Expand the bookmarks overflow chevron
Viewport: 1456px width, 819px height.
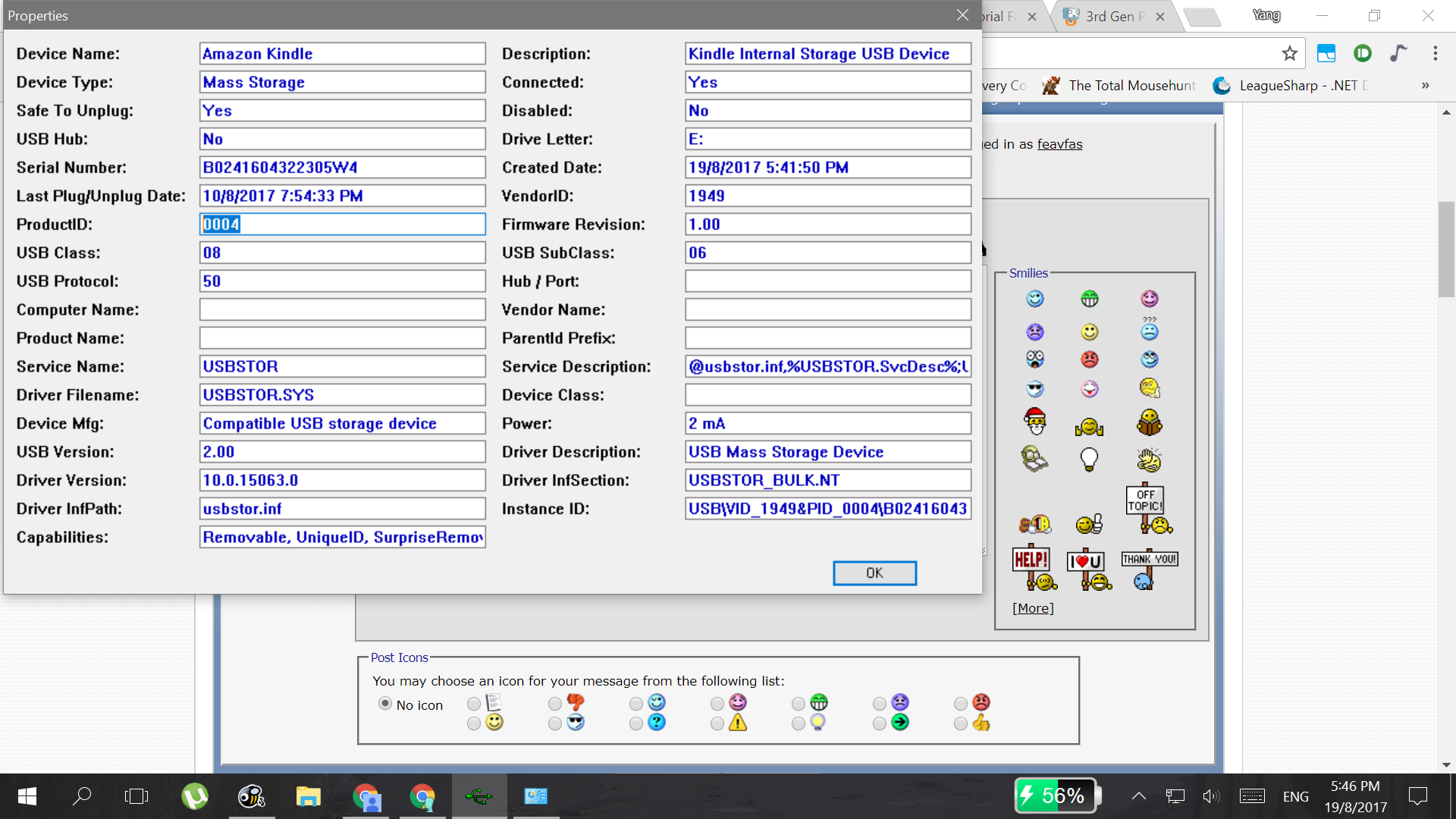pos(1425,85)
